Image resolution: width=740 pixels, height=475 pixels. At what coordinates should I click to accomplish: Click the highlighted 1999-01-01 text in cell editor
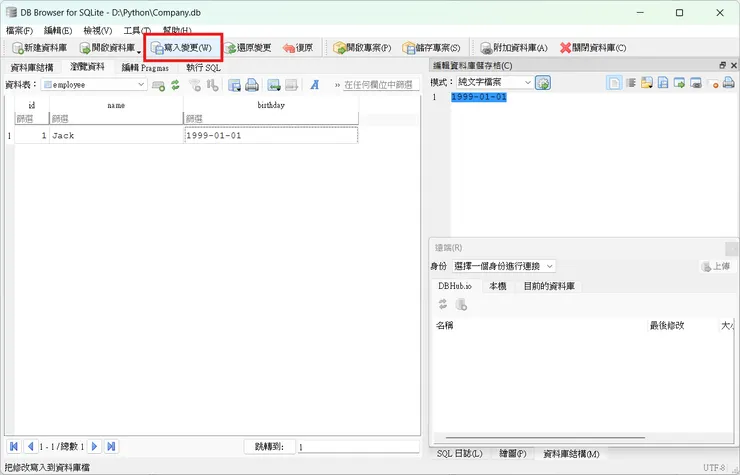click(479, 97)
